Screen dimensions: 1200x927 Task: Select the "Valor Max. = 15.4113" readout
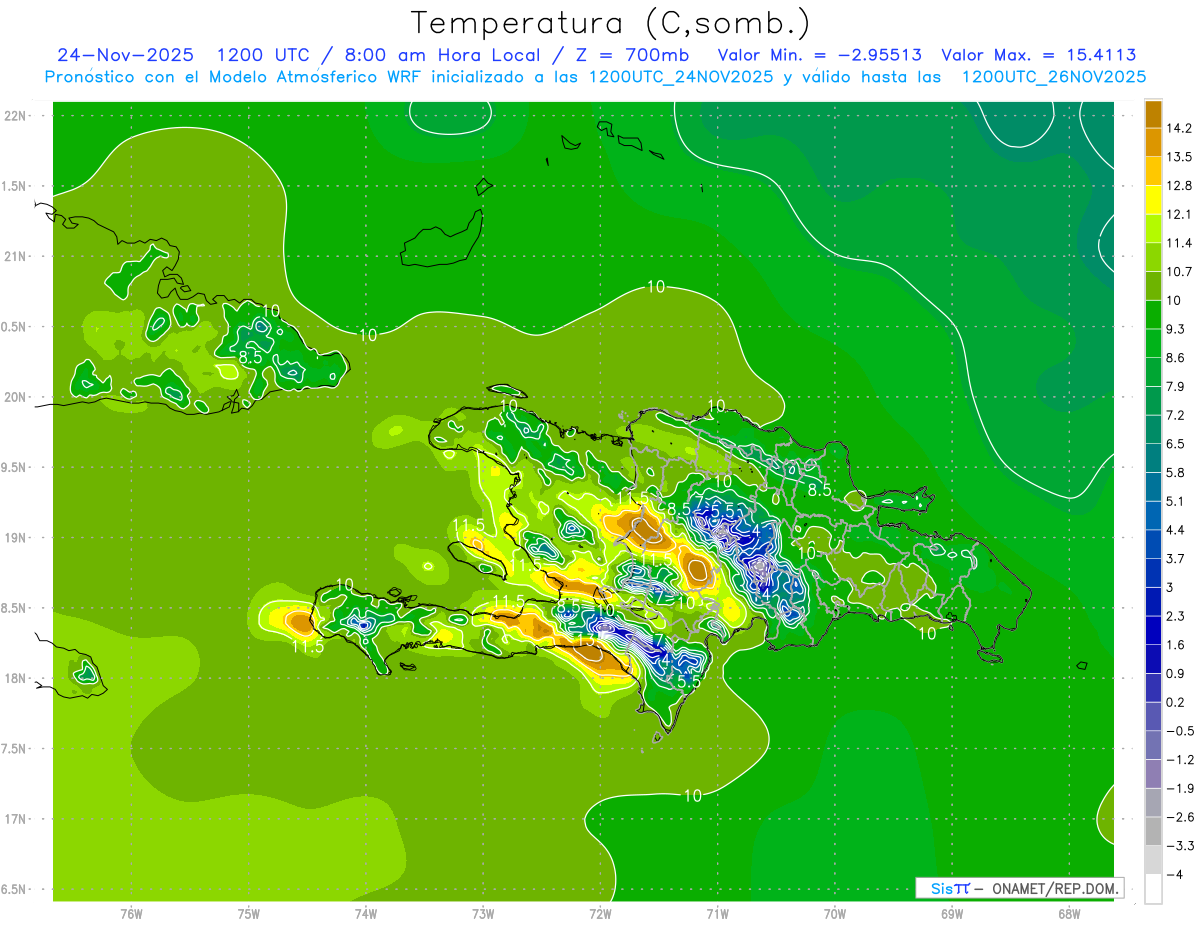coord(1039,55)
